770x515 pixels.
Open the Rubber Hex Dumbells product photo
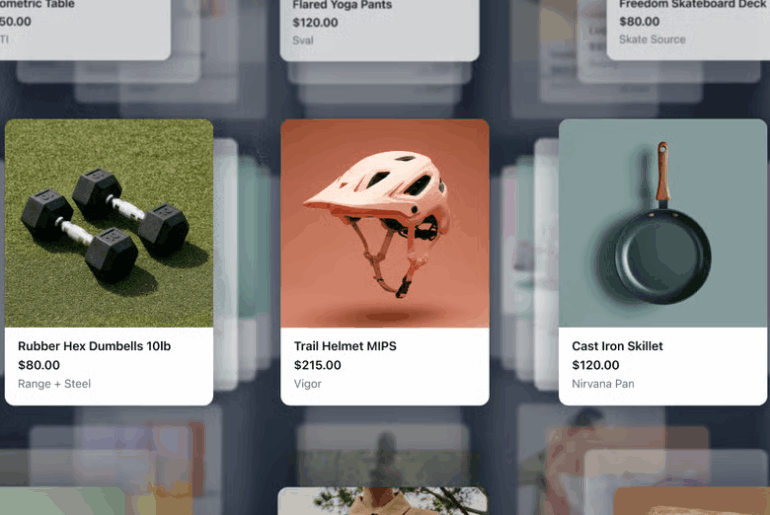pyautogui.click(x=109, y=223)
